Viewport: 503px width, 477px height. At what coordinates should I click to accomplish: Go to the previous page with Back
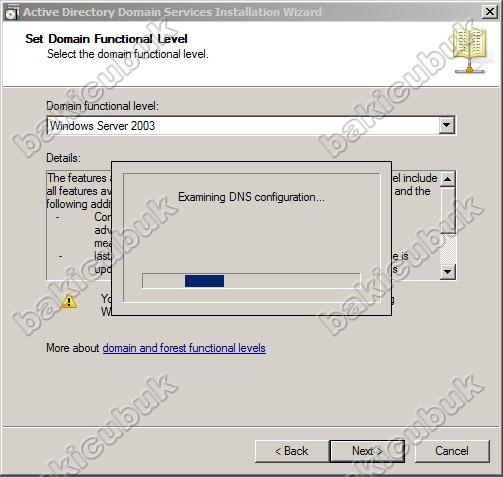click(292, 451)
